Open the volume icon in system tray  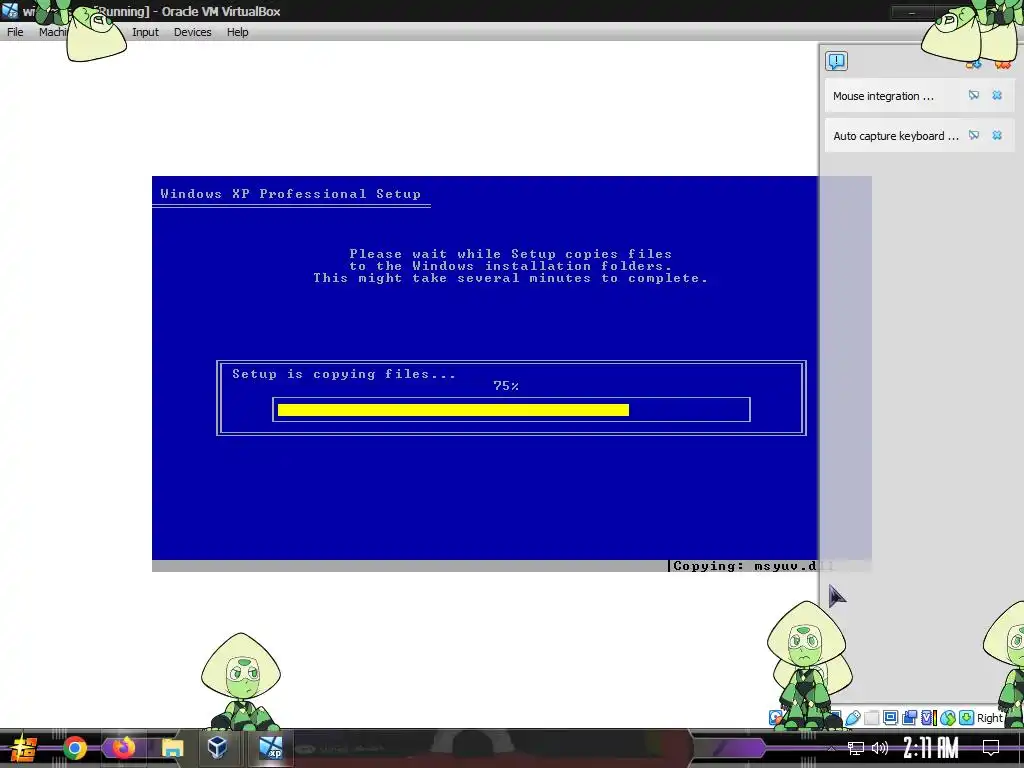[880, 748]
